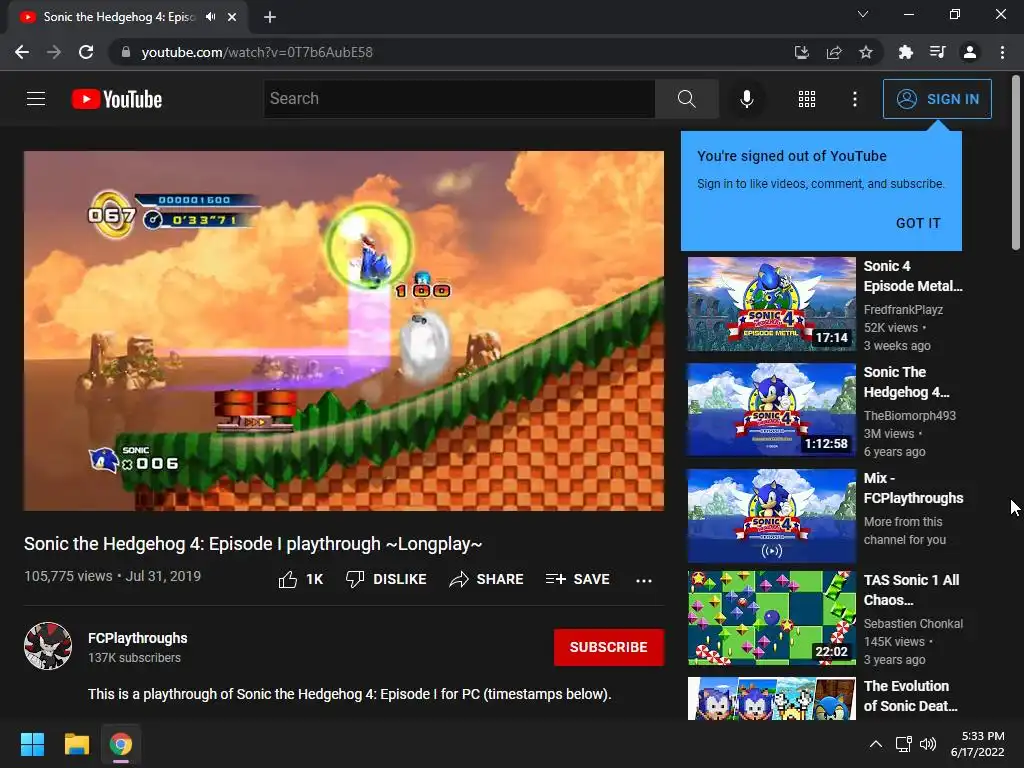Open the YouTube hamburger guide menu
The width and height of the screenshot is (1024, 768).
point(36,99)
